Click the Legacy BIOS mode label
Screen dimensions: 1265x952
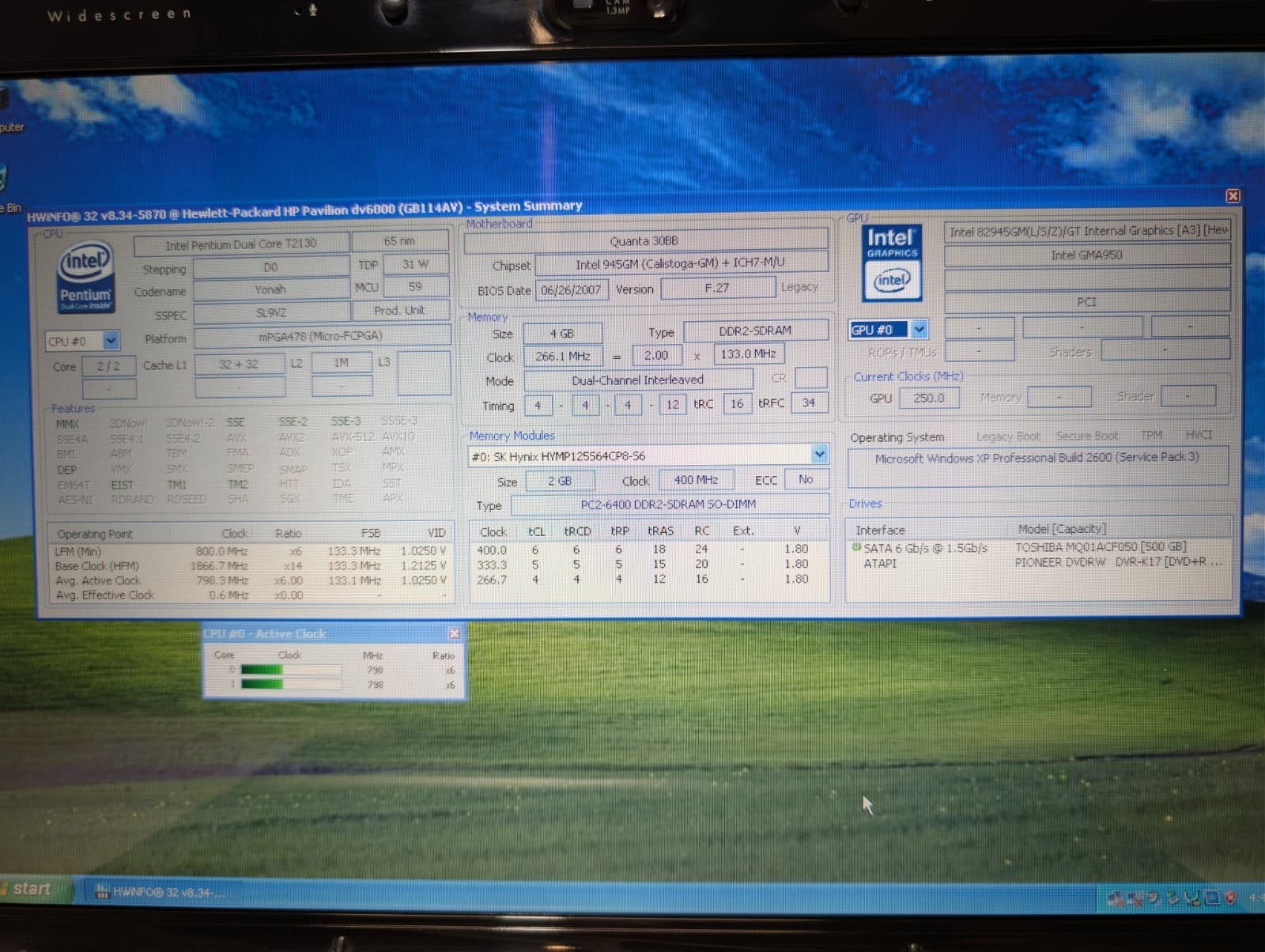click(x=799, y=287)
